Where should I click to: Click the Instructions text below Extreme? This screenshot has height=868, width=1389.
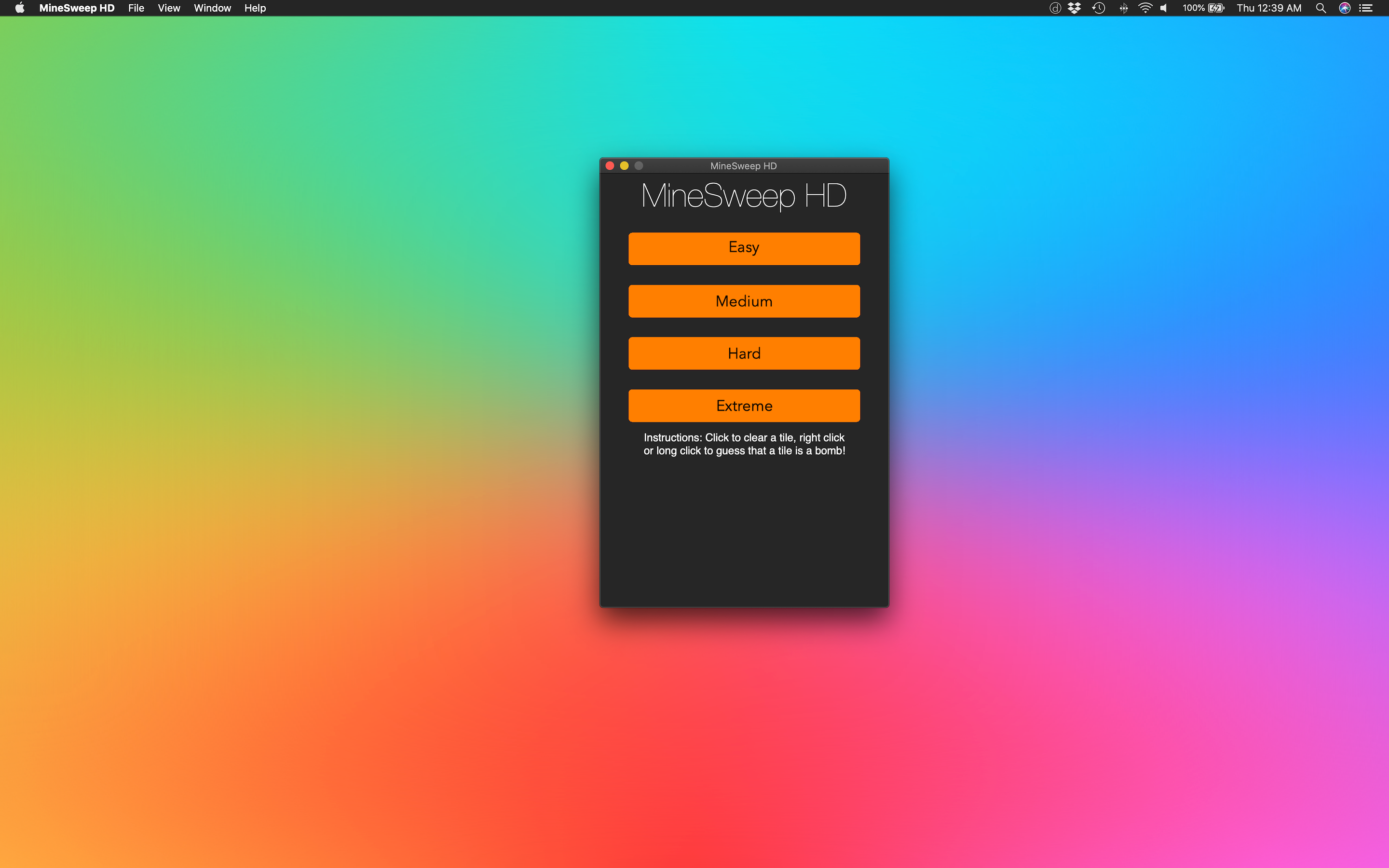(744, 444)
